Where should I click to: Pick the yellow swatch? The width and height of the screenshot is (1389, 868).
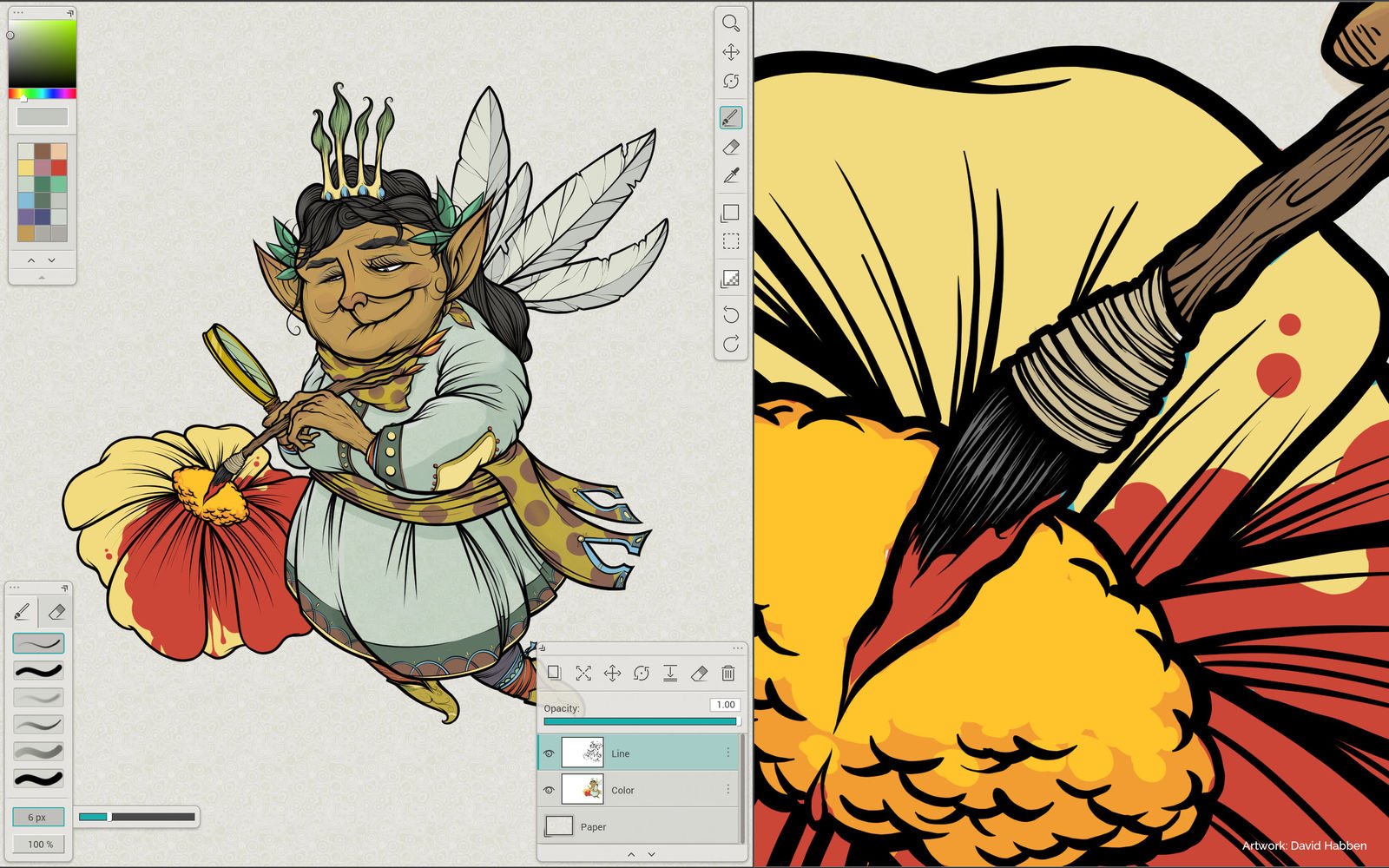[x=26, y=168]
